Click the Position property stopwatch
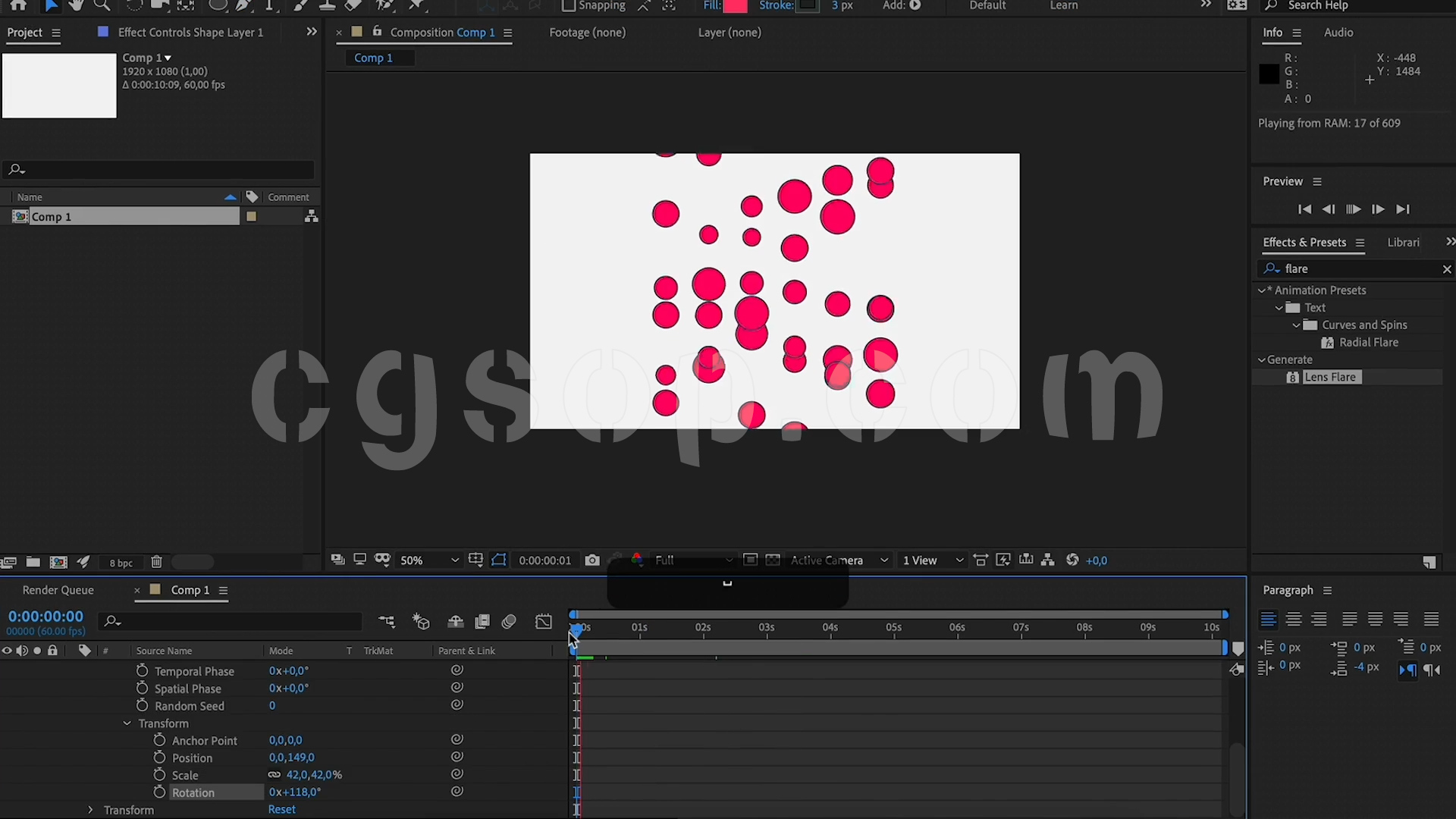Screen dimensions: 1456x819 tap(159, 758)
